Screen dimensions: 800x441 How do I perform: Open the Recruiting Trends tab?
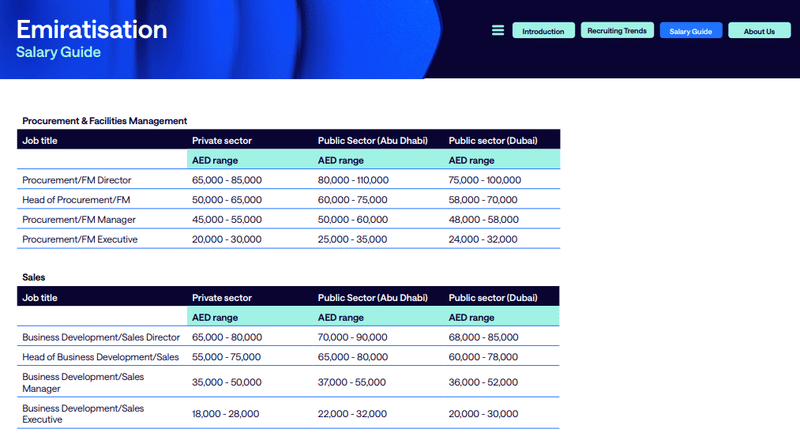coord(617,31)
